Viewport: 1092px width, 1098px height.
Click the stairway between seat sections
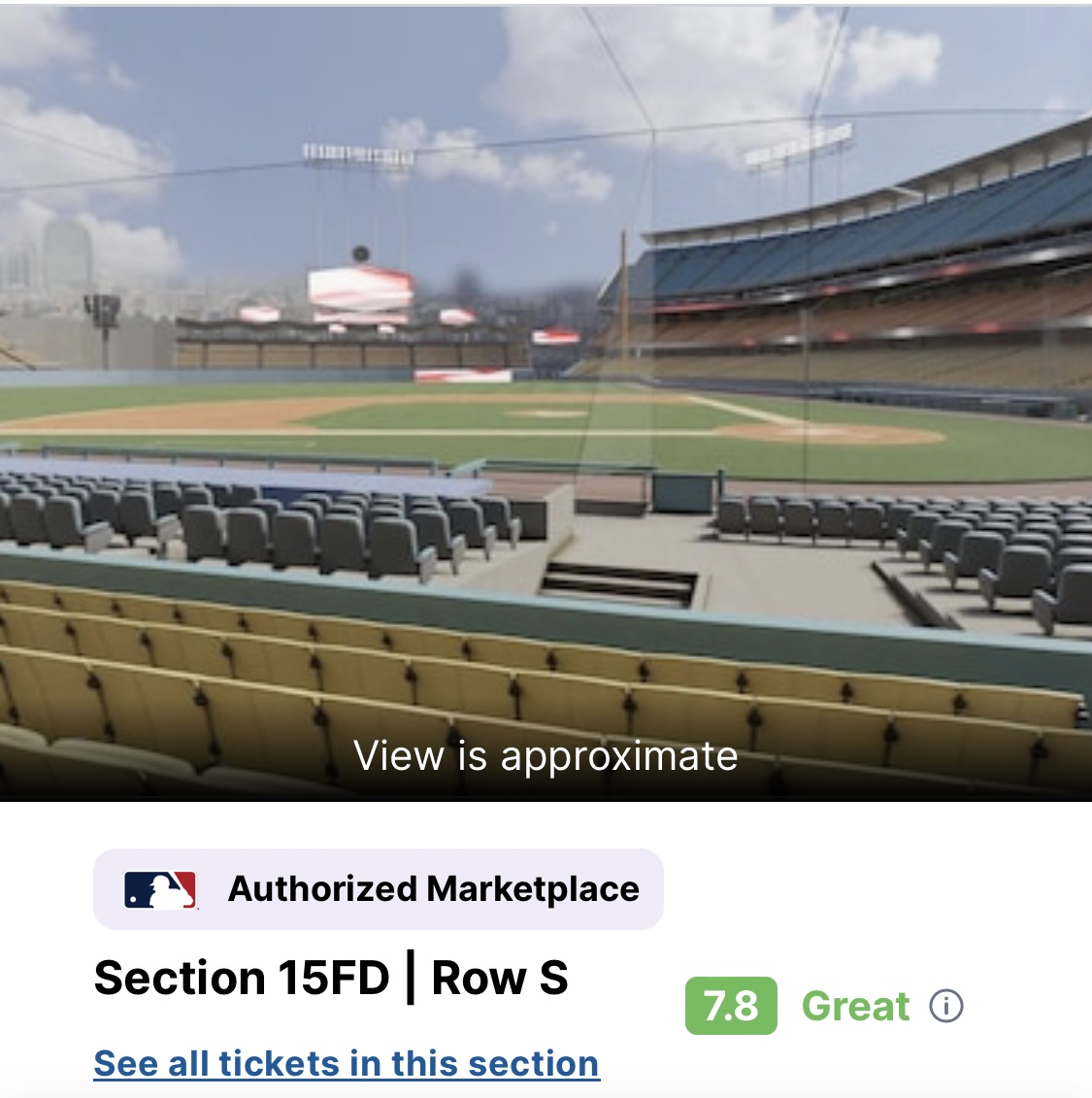click(x=618, y=583)
